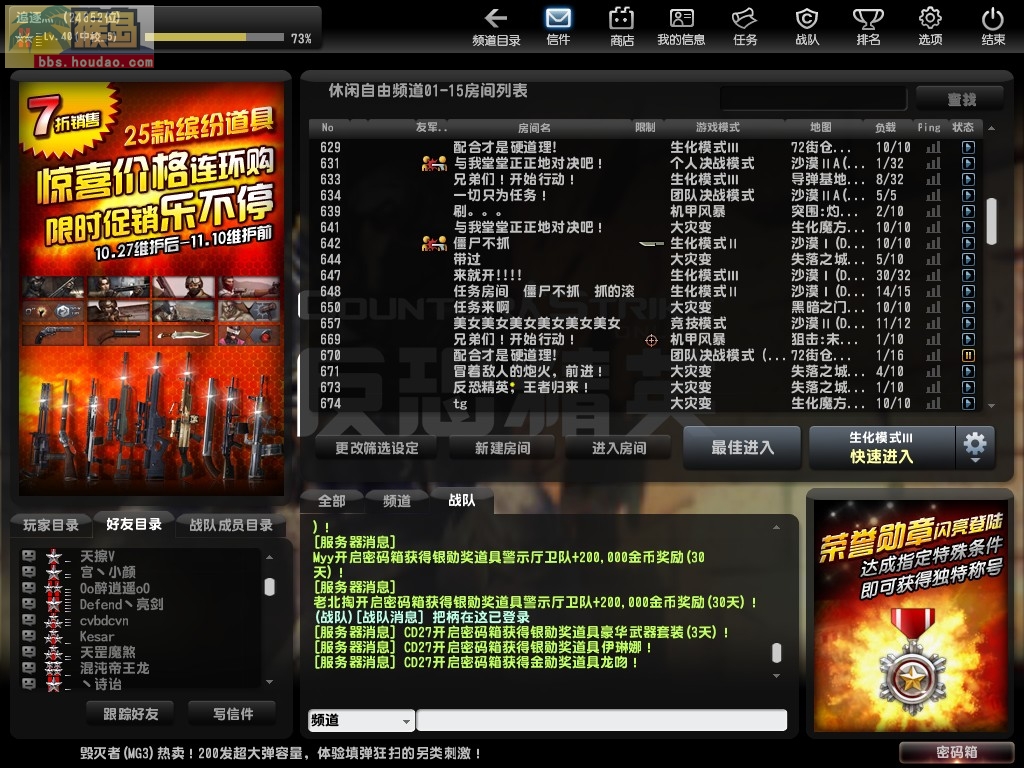Open the options (选项) menu

point(930,27)
